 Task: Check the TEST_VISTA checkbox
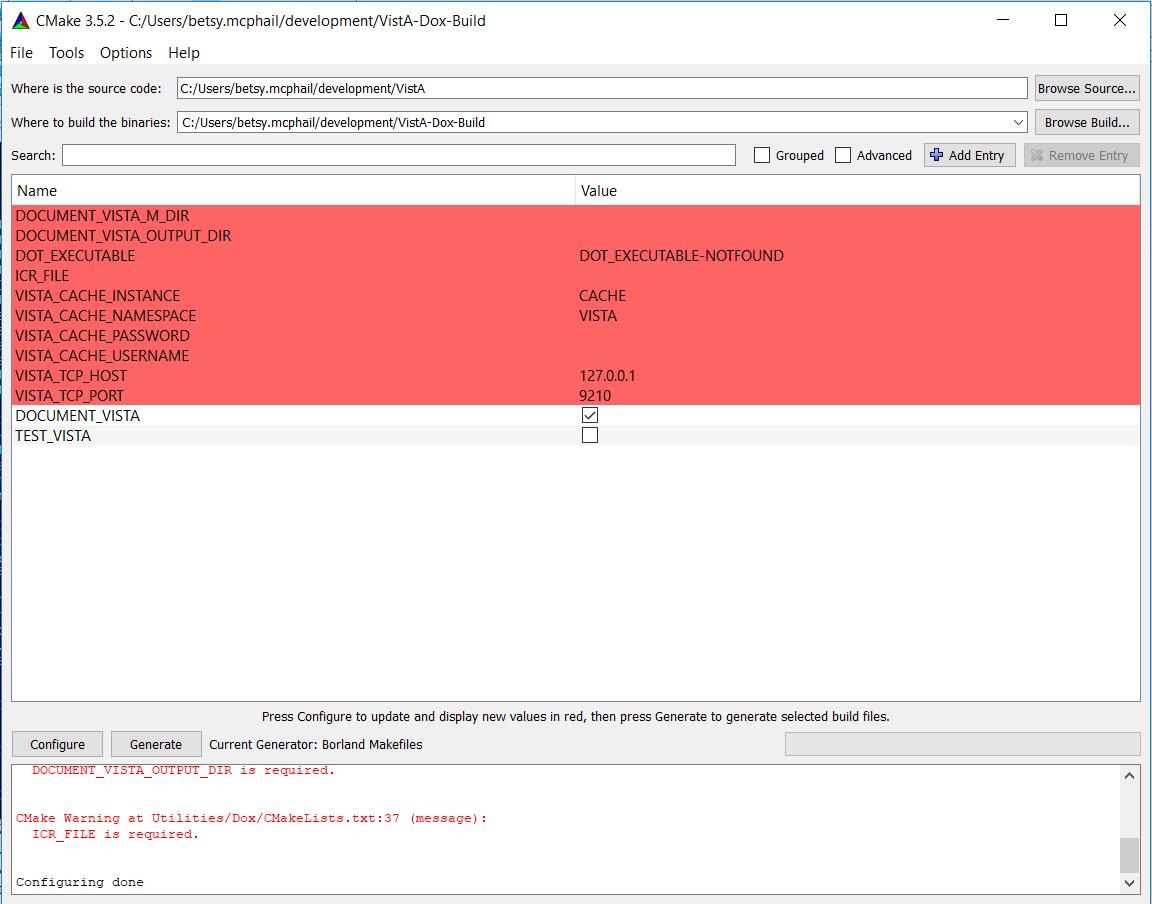coord(590,435)
